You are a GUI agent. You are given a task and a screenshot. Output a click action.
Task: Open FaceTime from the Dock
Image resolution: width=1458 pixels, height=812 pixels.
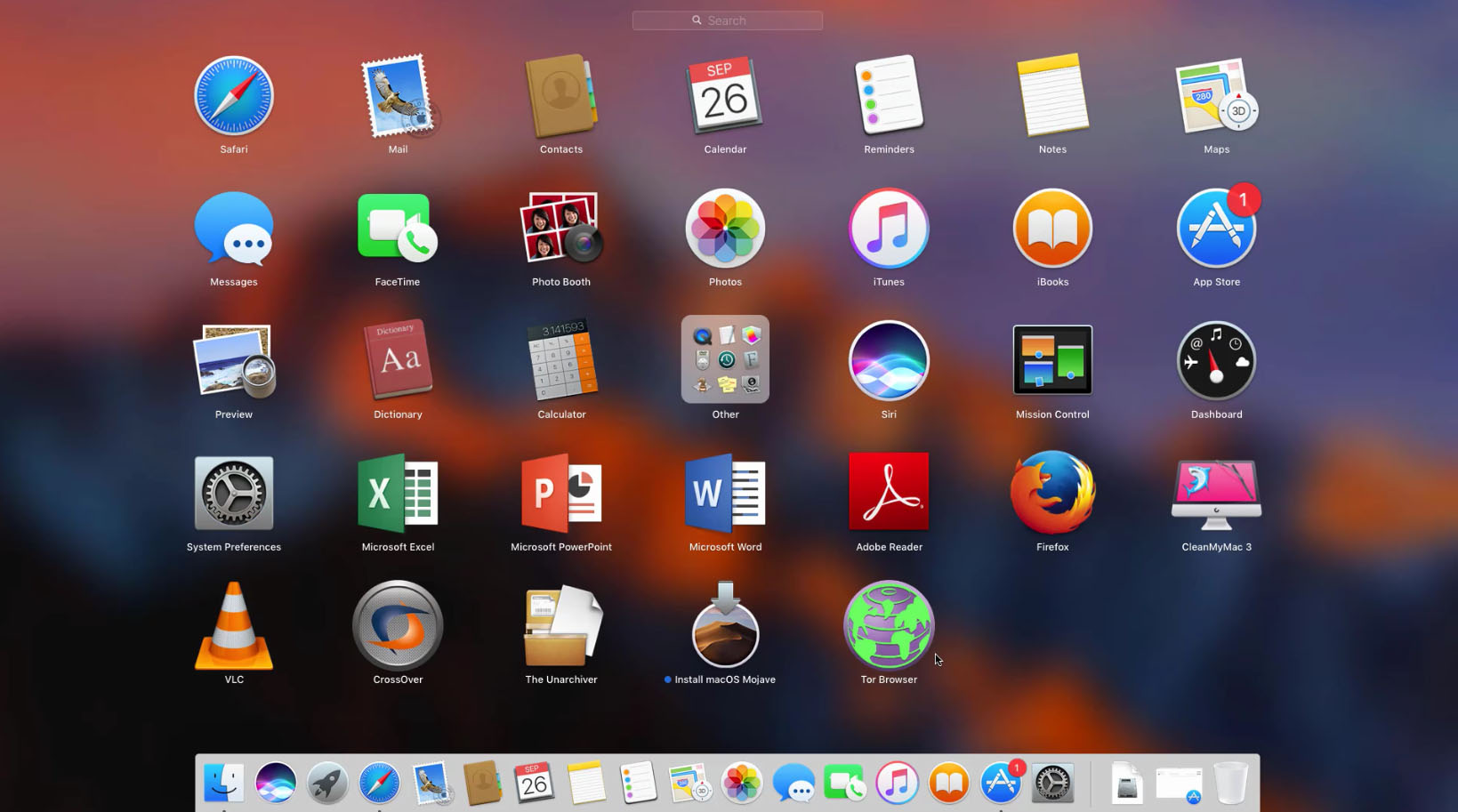coord(845,784)
